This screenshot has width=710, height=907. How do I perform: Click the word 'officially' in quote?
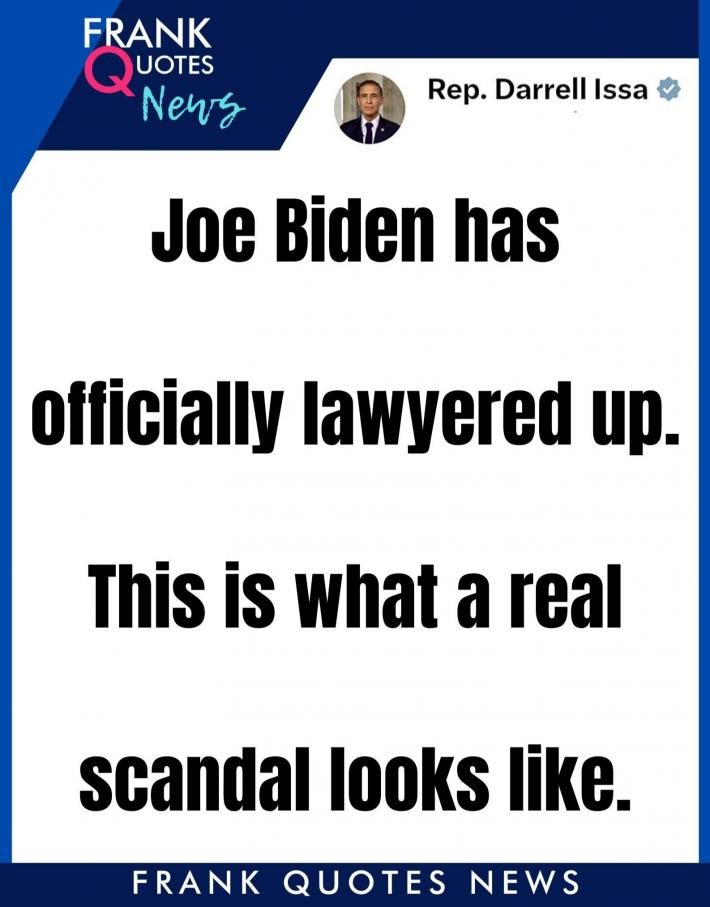[x=157, y=415]
